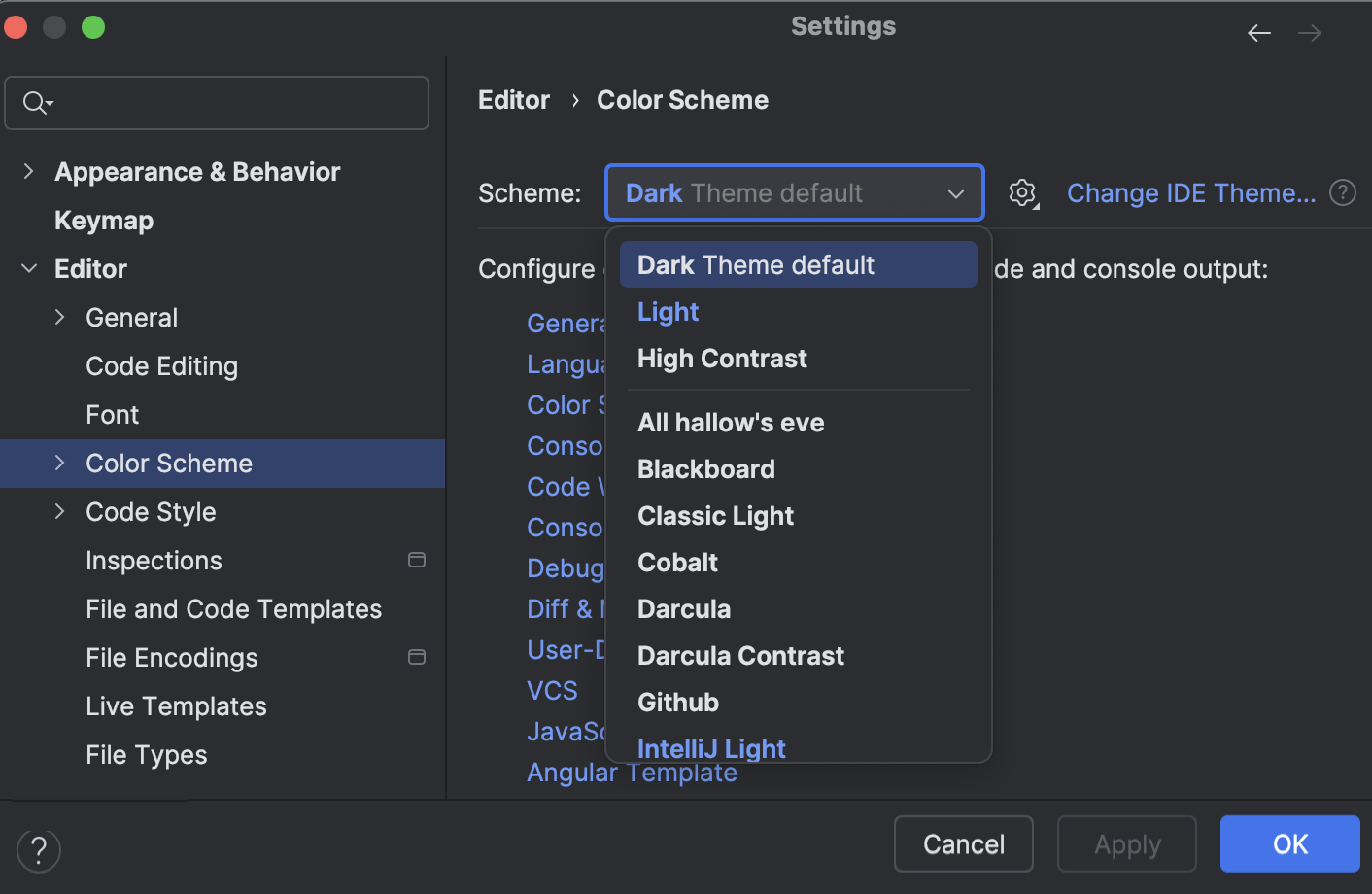This screenshot has height=894, width=1372.
Task: Click the modified-settings indicator beside File Encodings
Action: pyautogui.click(x=417, y=657)
